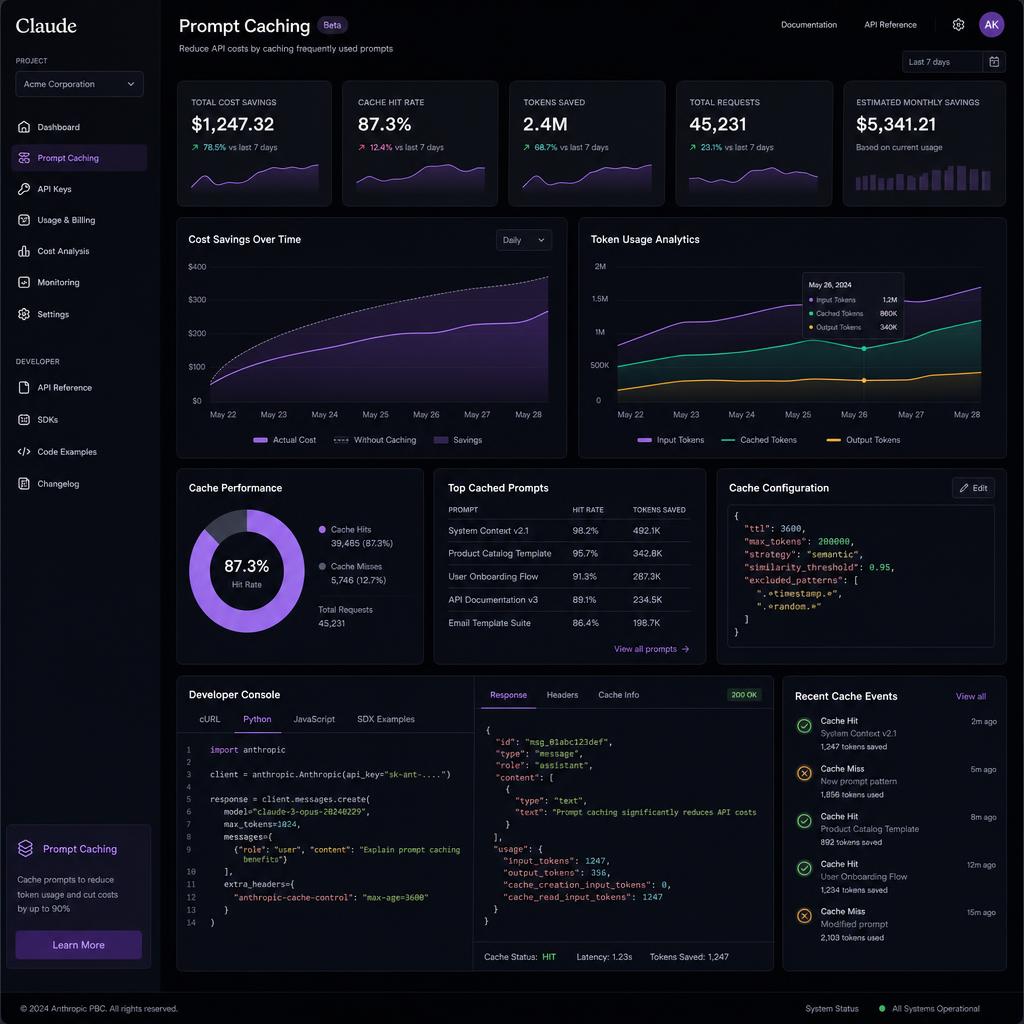Image resolution: width=1024 pixels, height=1024 pixels.
Task: Click the green All Systems Operational status dot
Action: point(882,1008)
